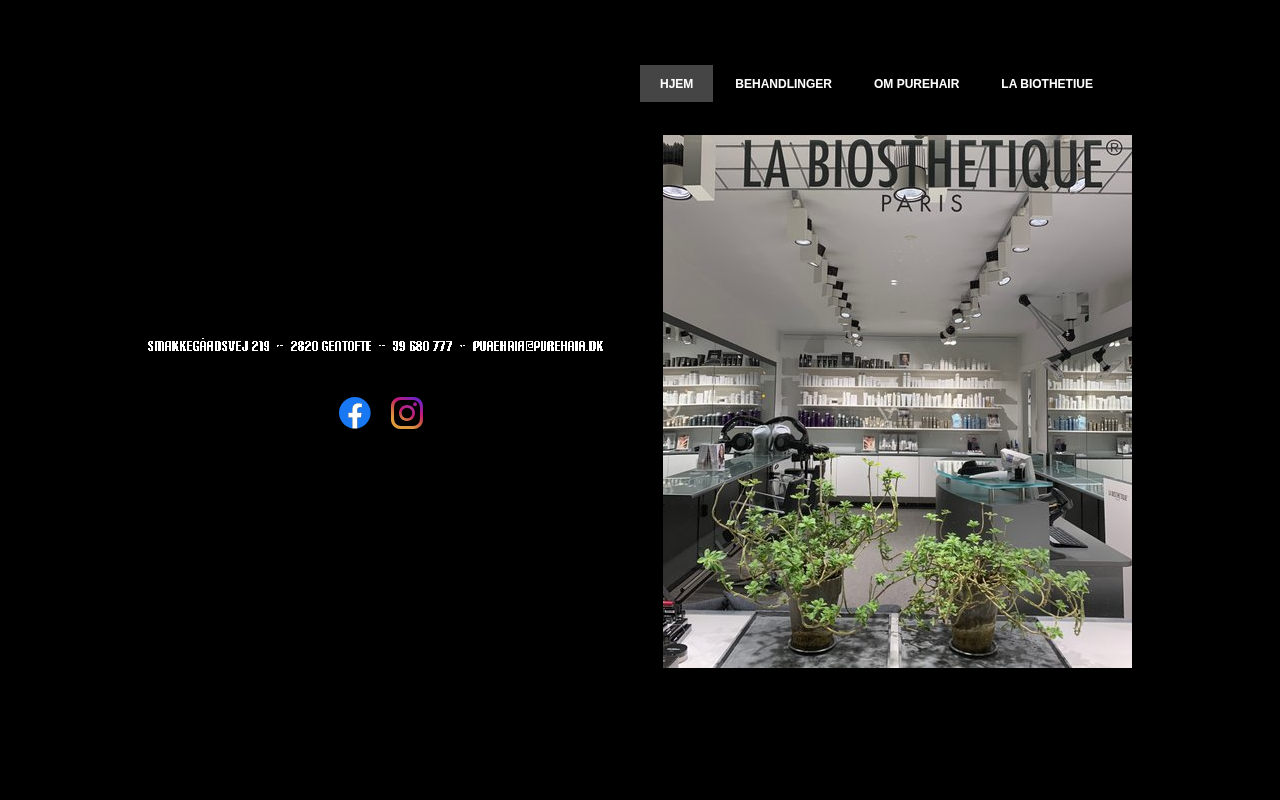Click the registered trademark symbol after BIOSTHETIQUE
The width and height of the screenshot is (1280, 800).
[1114, 147]
